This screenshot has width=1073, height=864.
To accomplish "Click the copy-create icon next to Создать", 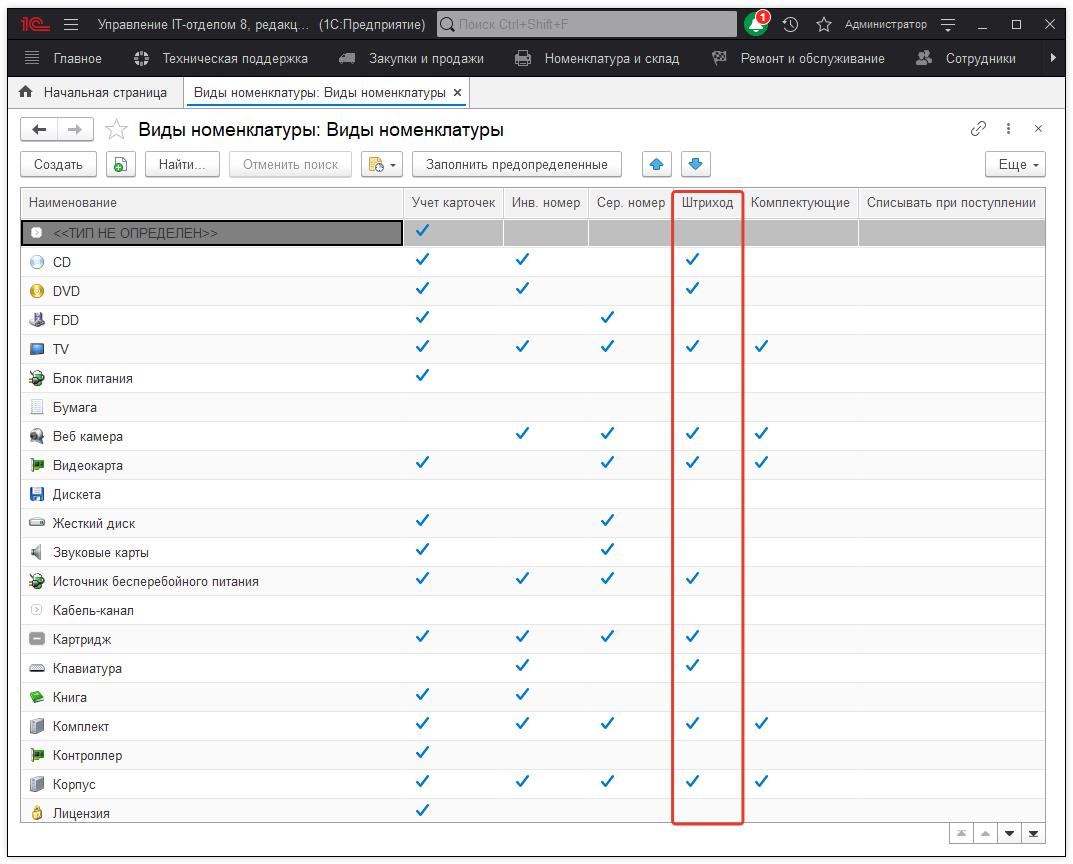I will click(120, 164).
